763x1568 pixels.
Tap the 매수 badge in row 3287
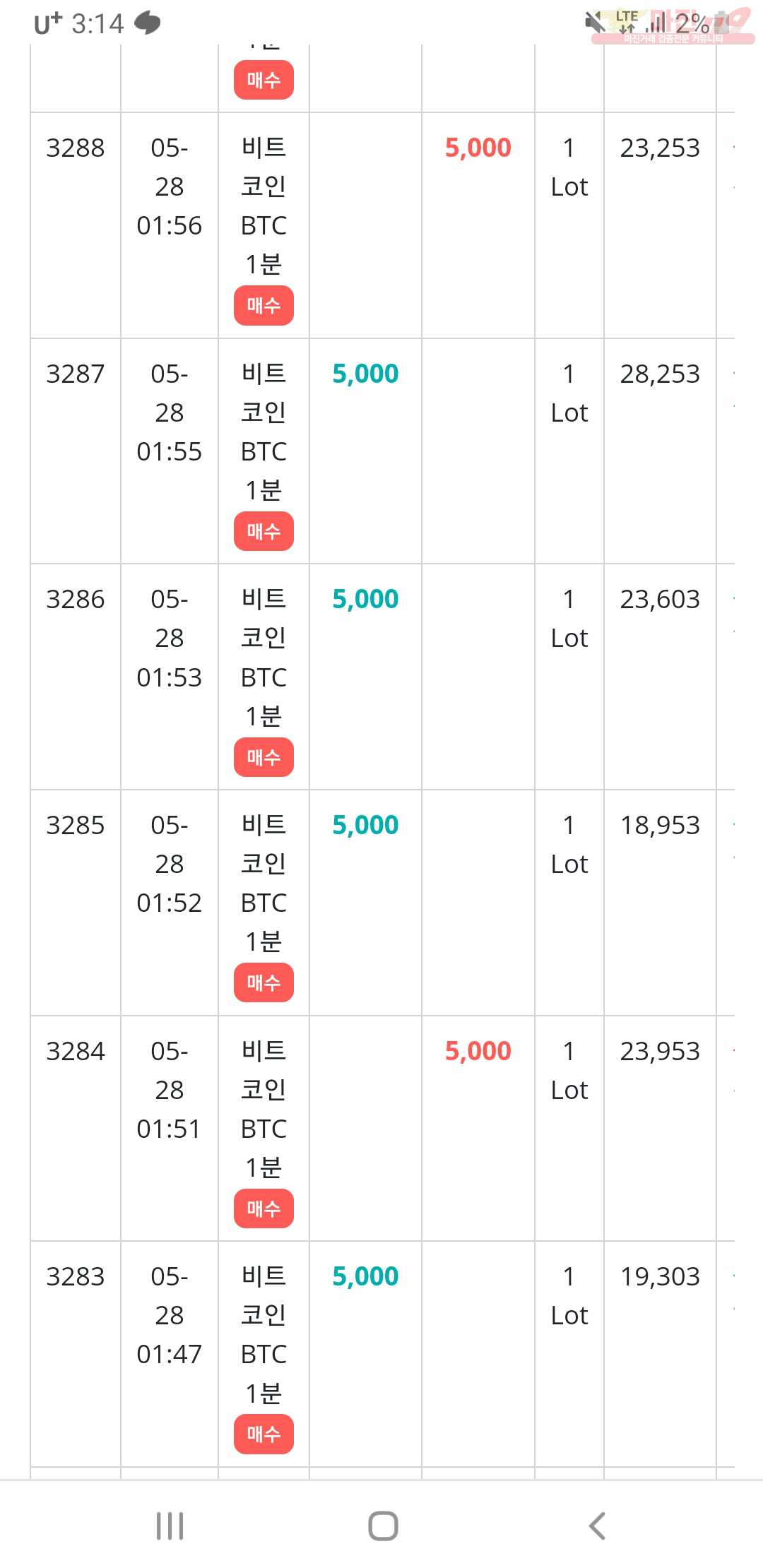click(264, 531)
